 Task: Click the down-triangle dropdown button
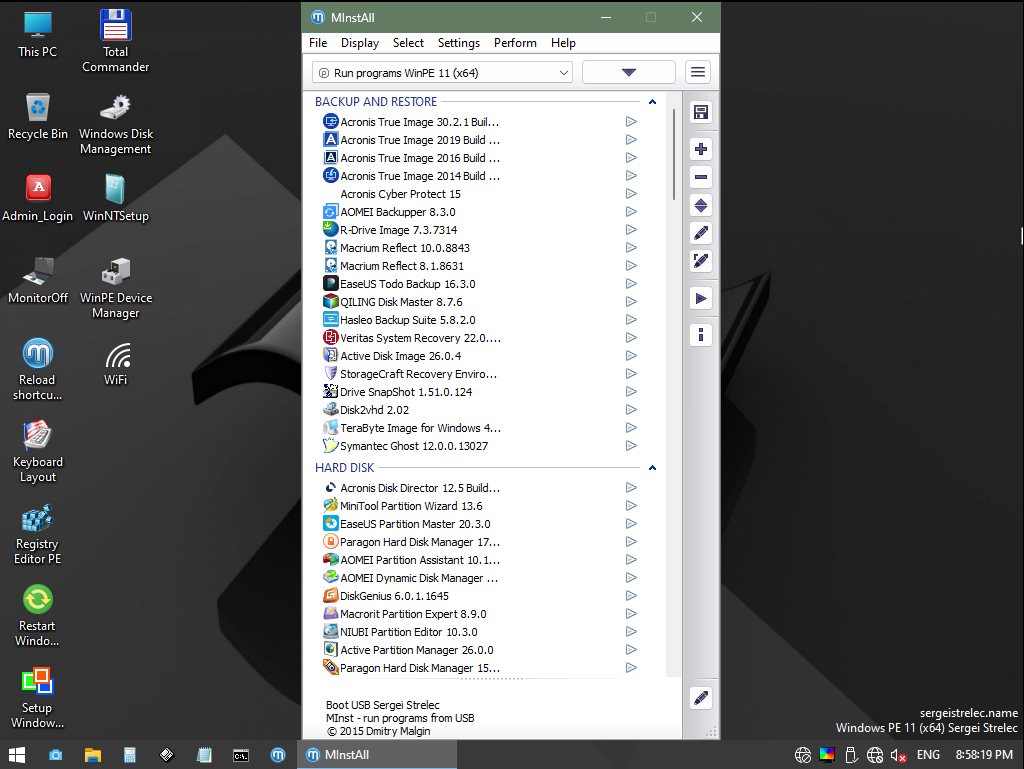tap(628, 72)
